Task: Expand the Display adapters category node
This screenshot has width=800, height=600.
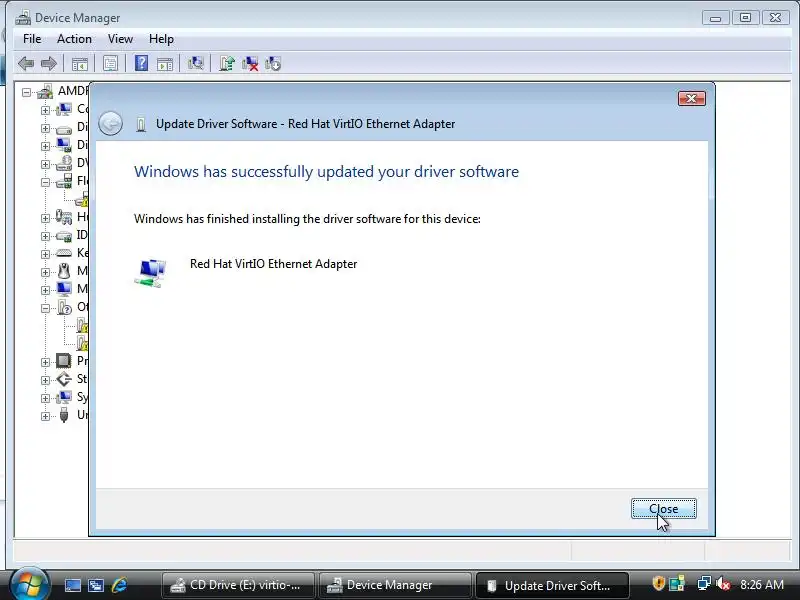Action: 45,146
